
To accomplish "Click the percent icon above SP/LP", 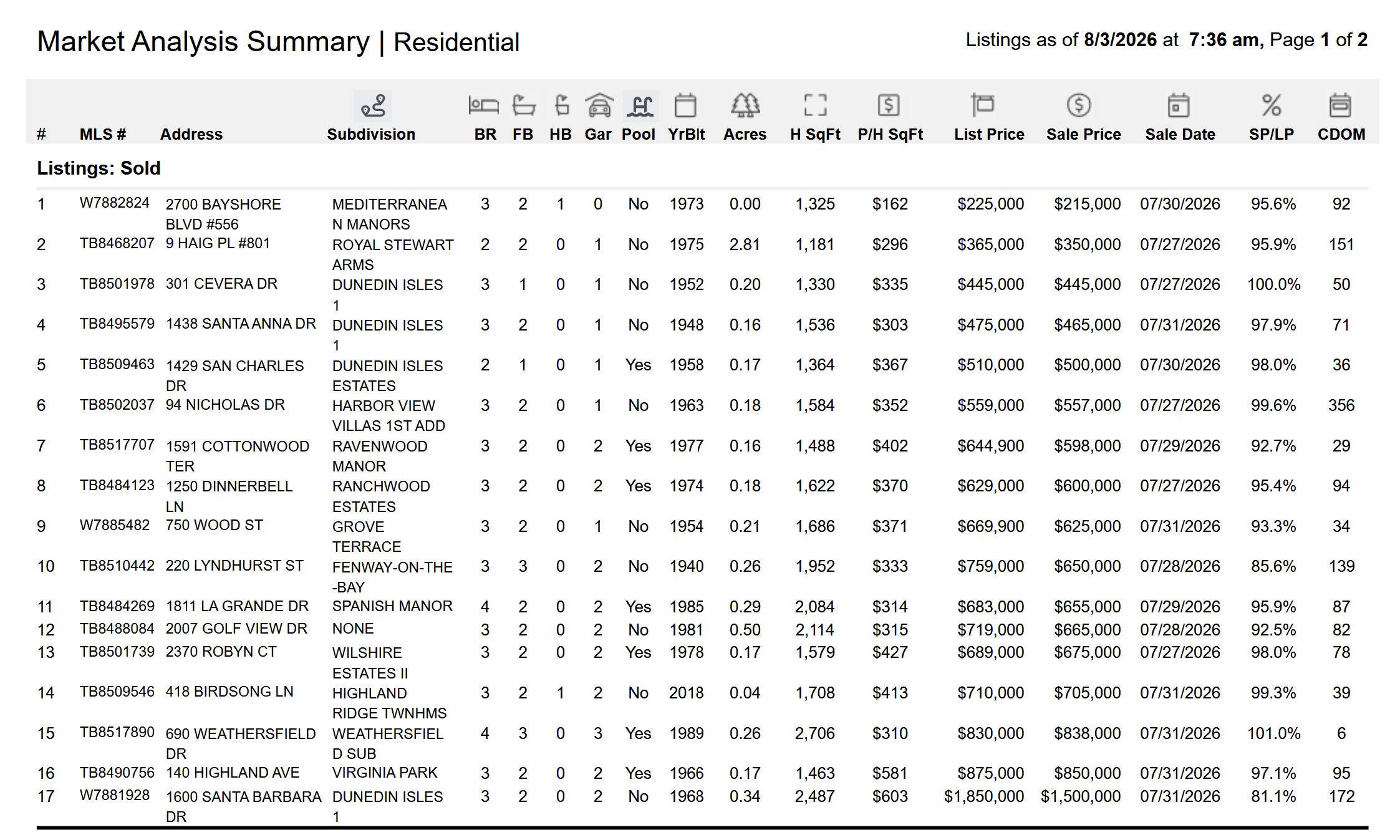I will (1271, 105).
